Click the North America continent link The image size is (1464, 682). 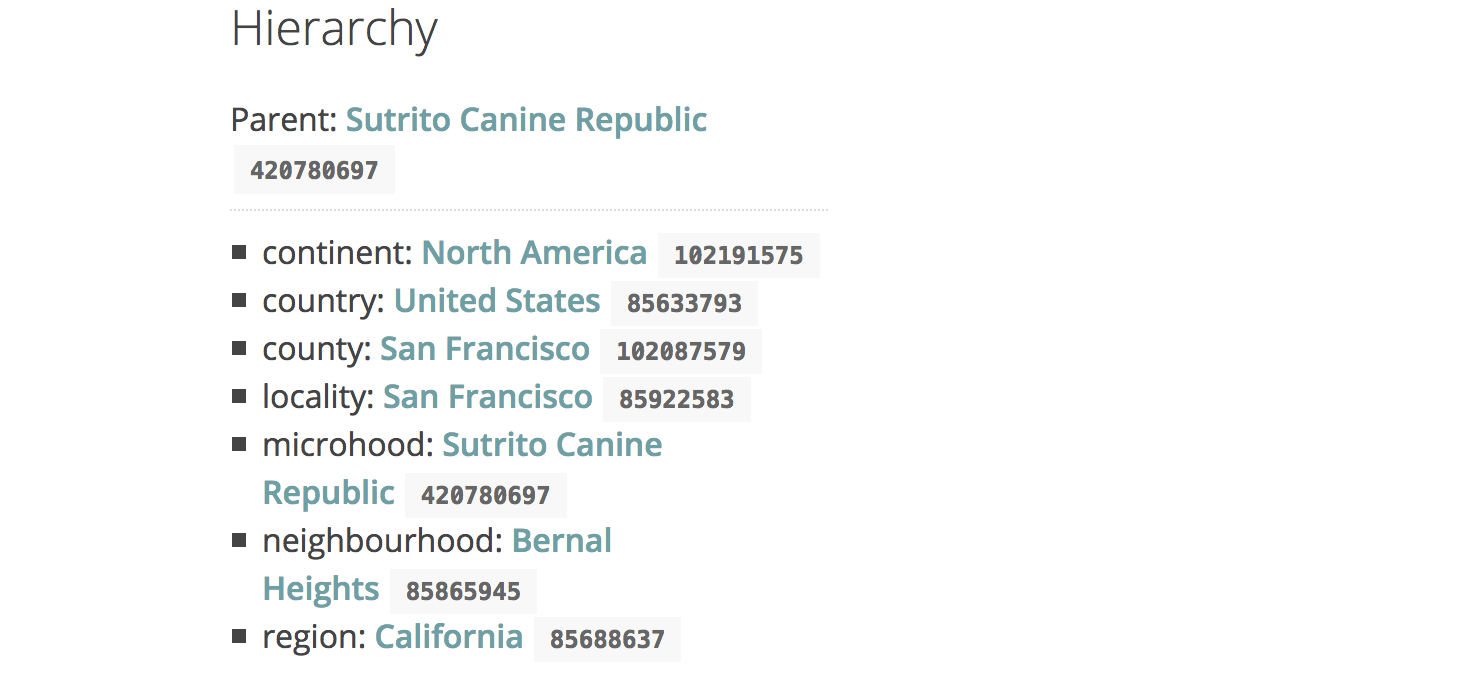tap(534, 253)
